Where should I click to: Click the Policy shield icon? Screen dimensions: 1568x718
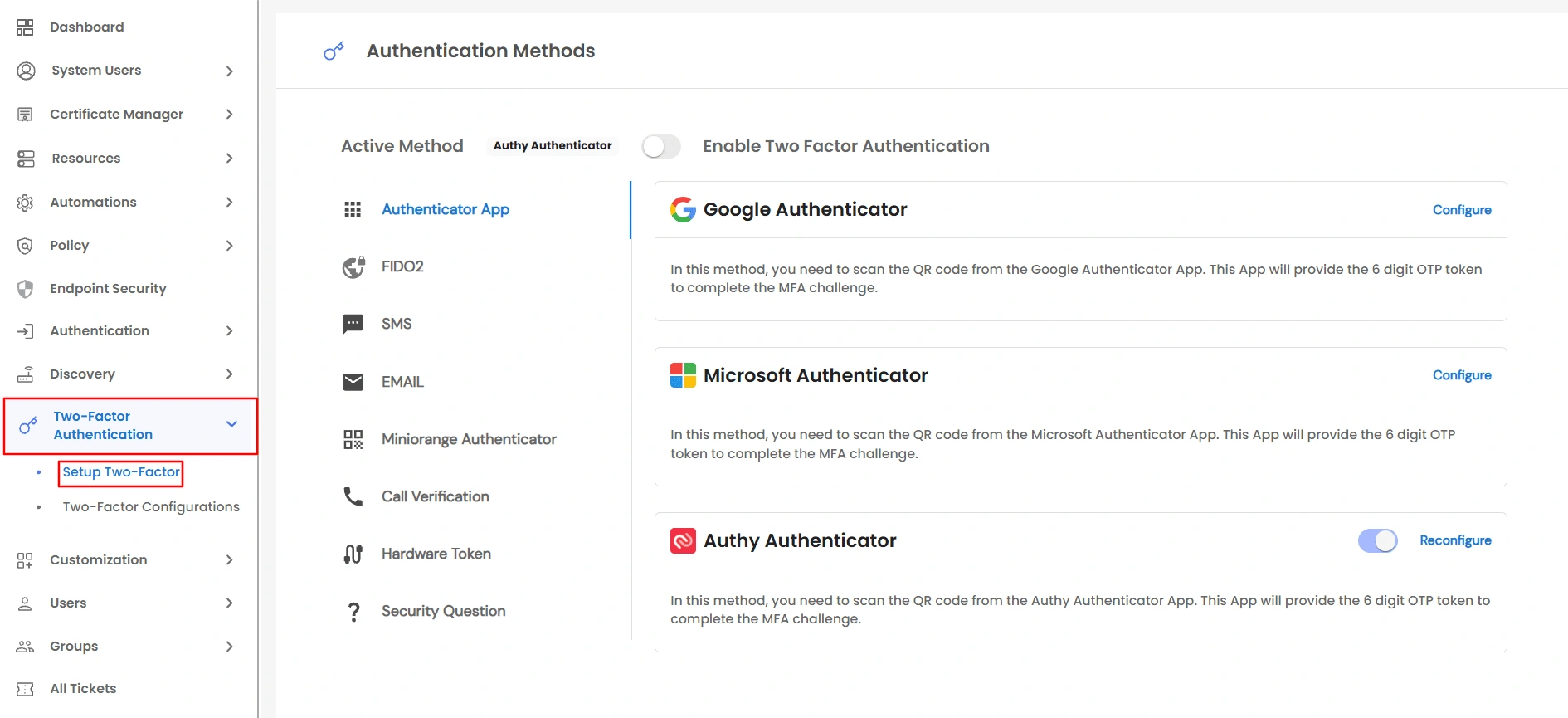pos(25,246)
